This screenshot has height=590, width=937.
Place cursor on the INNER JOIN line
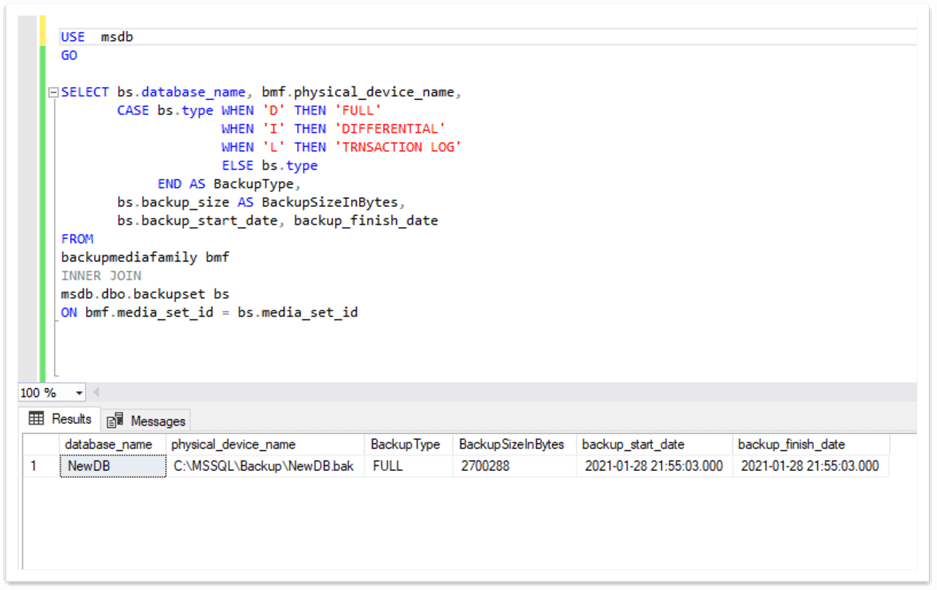pyautogui.click(x=101, y=275)
